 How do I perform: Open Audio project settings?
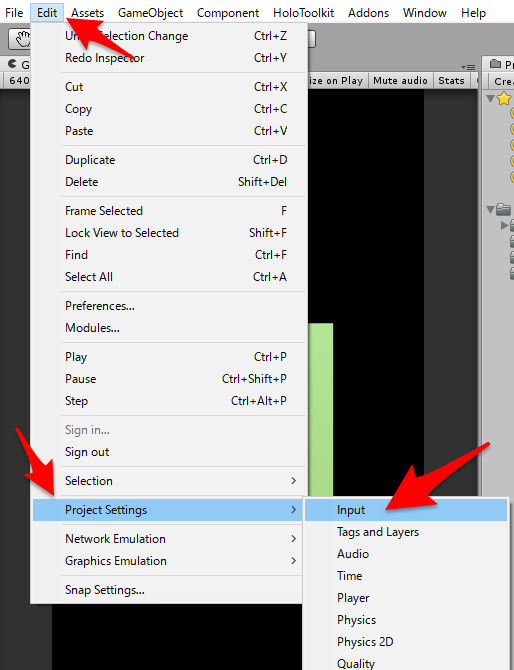point(406,554)
